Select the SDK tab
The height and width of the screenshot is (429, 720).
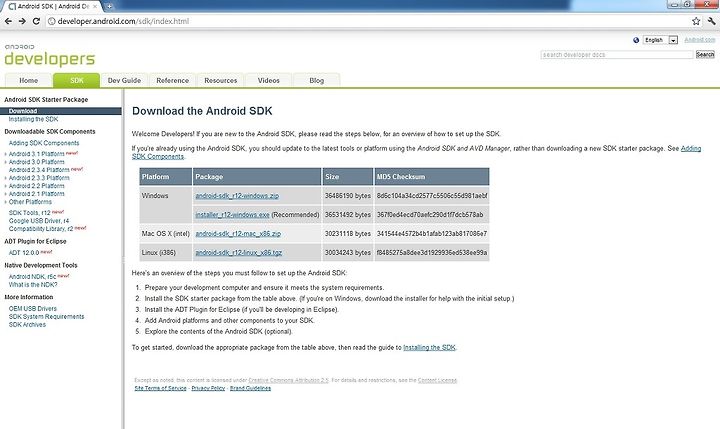[77, 80]
